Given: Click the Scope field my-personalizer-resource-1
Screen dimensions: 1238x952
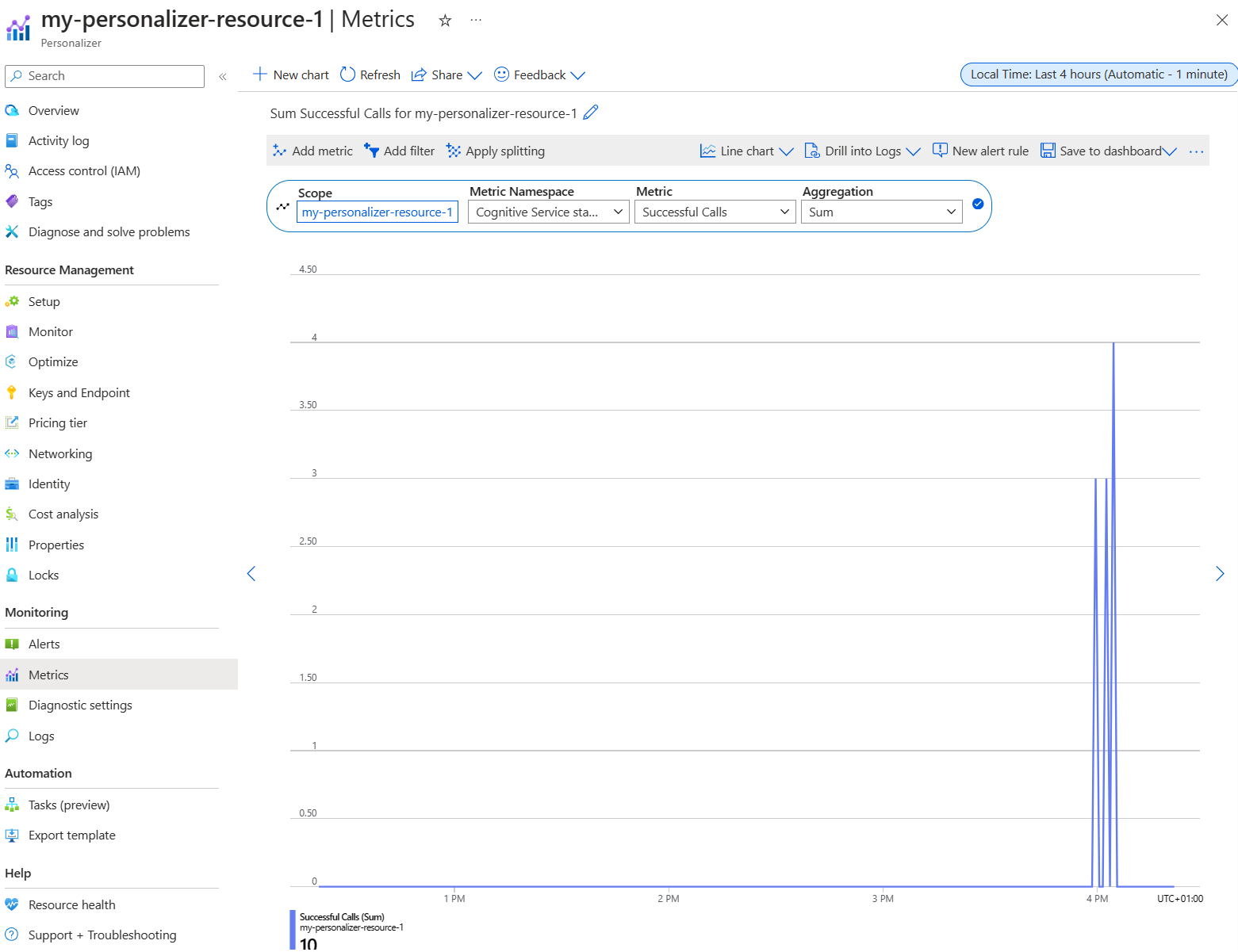Looking at the screenshot, I should point(378,212).
